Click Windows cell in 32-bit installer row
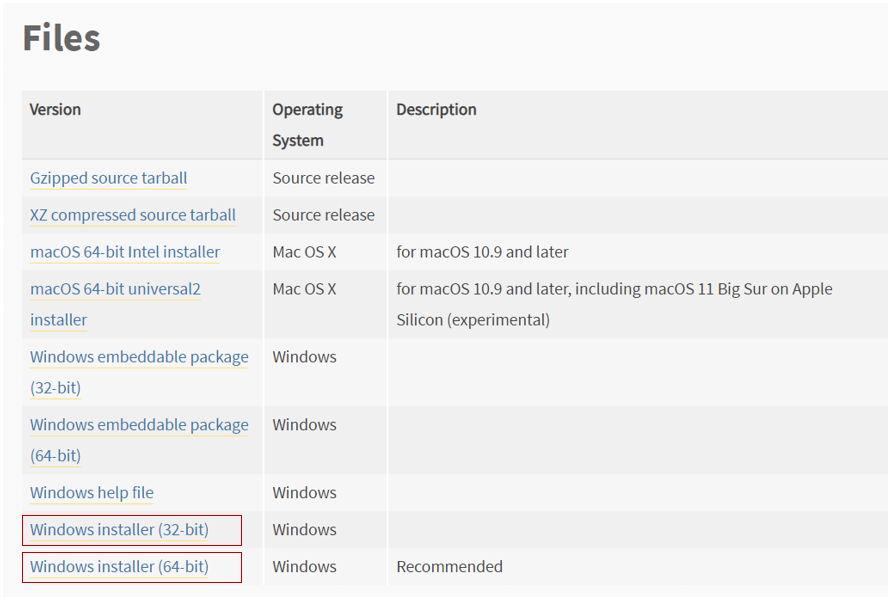This screenshot has width=891, height=597. click(305, 530)
